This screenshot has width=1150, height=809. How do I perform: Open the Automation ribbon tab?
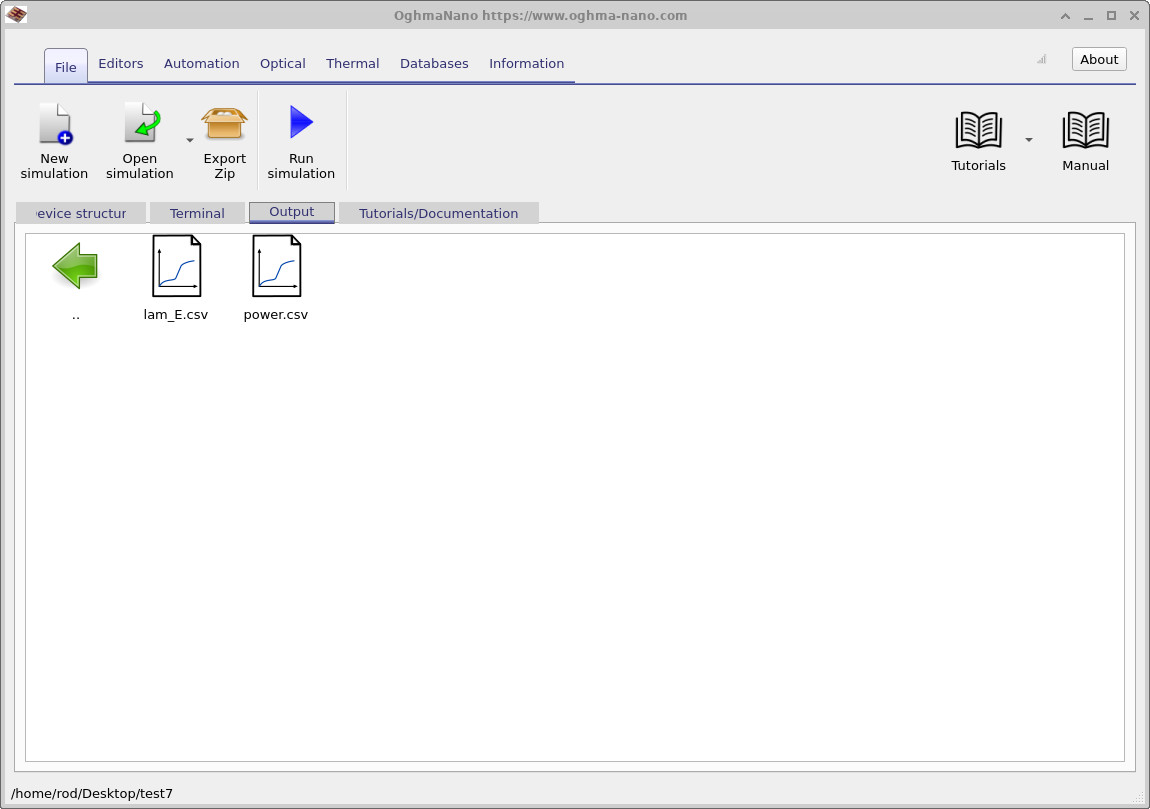pos(202,64)
